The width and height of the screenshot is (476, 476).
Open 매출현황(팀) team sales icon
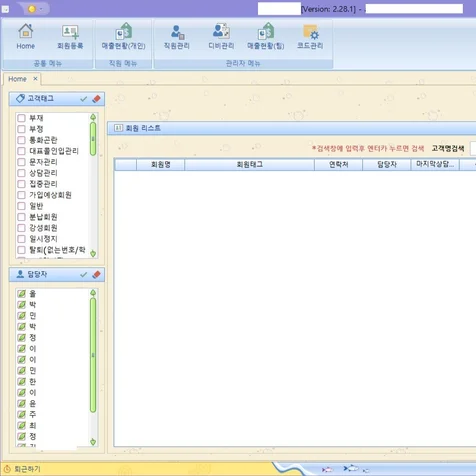[x=266, y=37]
